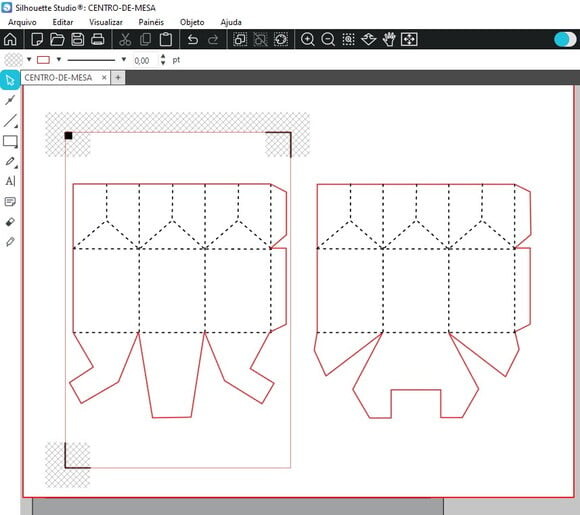Click the hatched fill color swatch

13,60
